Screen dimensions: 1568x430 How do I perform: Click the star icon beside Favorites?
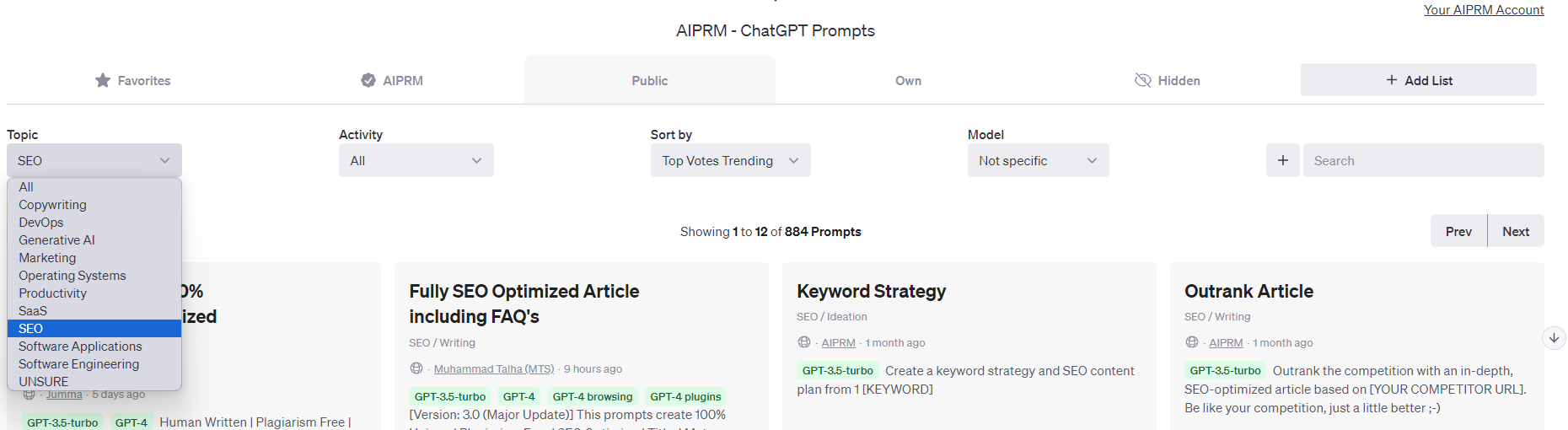tap(103, 80)
